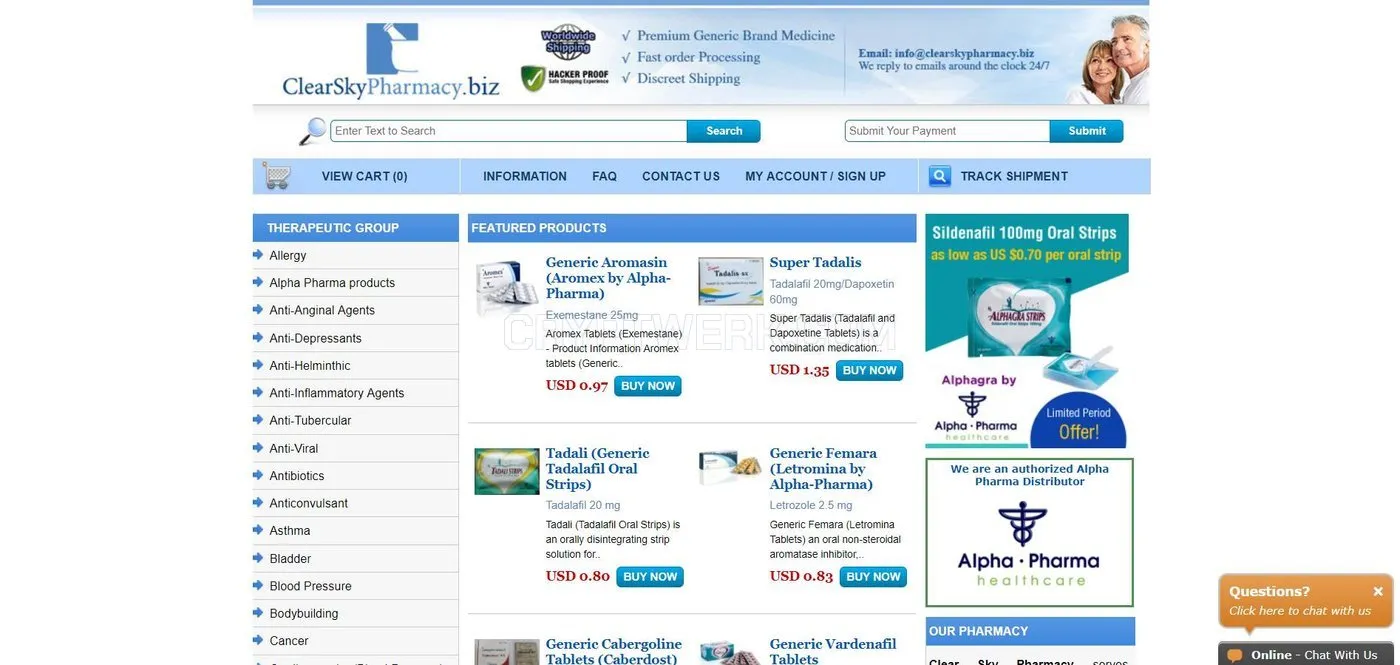Open Tadali (Generic Tadalafil Oral Strips) title
The height and width of the screenshot is (665, 1400).
coord(597,469)
